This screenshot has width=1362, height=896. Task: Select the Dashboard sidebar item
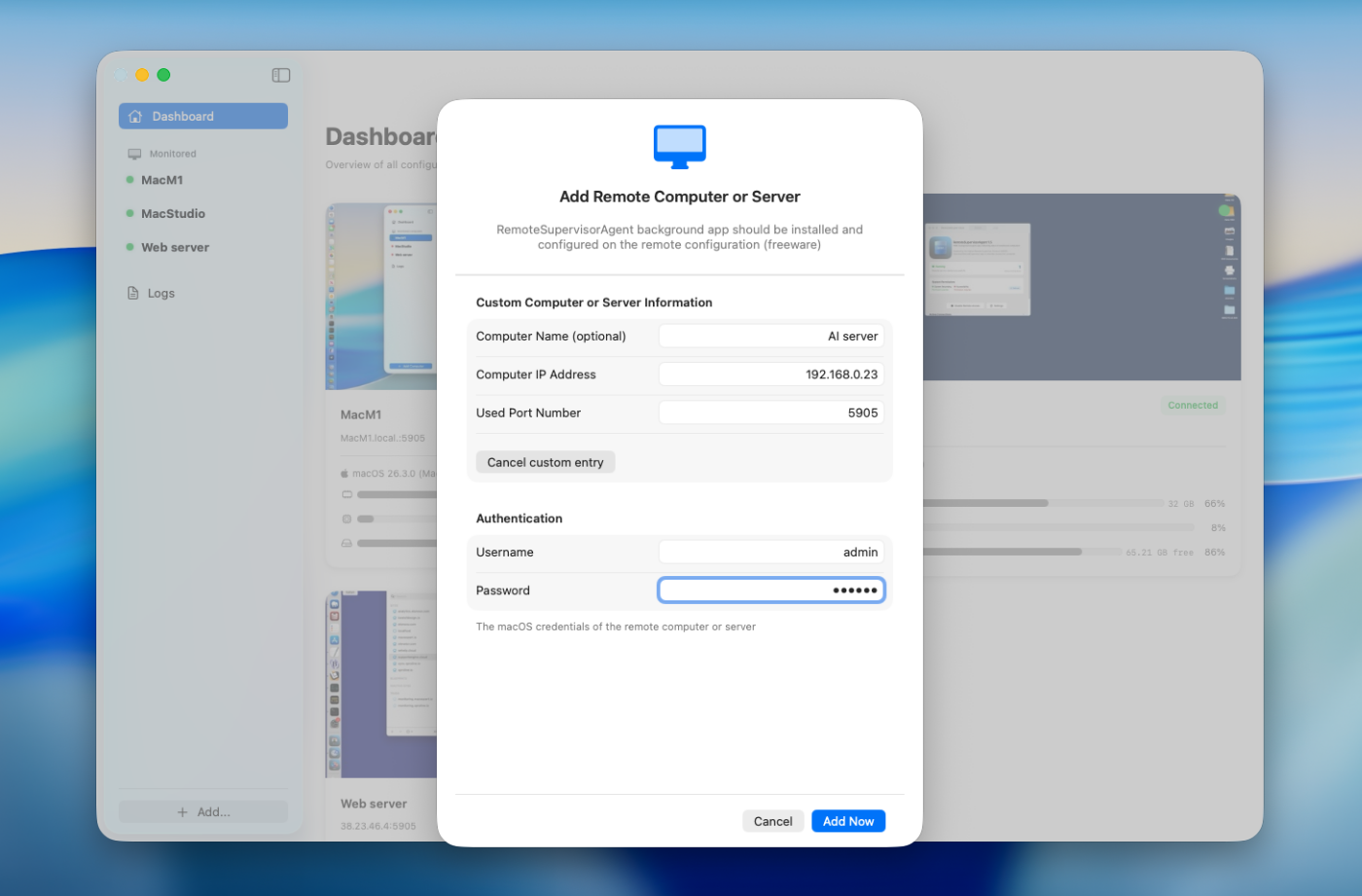pyautogui.click(x=202, y=117)
